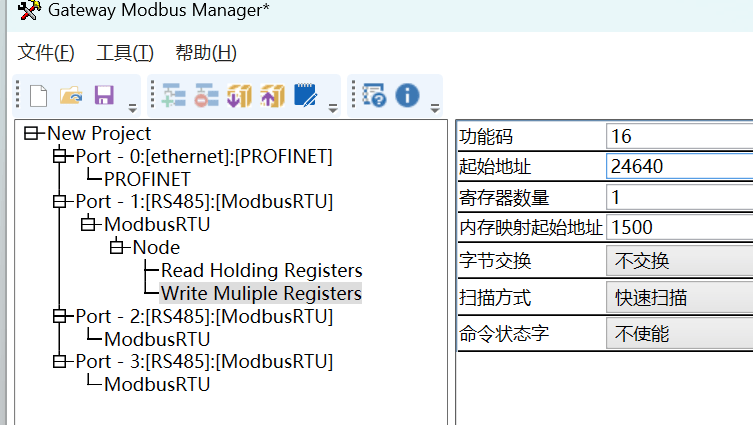Collapse ModbusRTU under Port - 1
Image resolution: width=753 pixels, height=425 pixels.
88,224
